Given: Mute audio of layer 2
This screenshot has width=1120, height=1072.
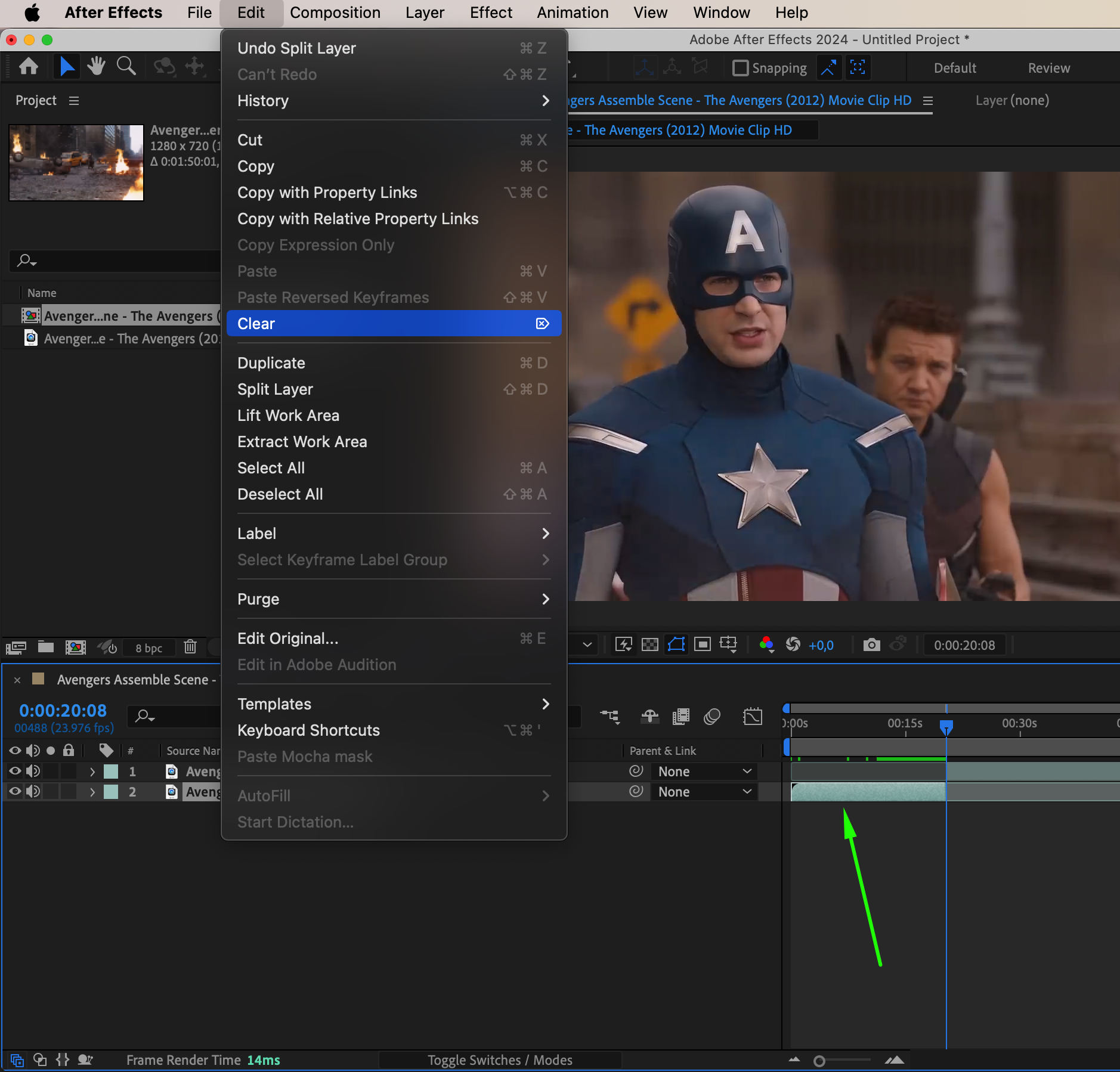Looking at the screenshot, I should pyautogui.click(x=33, y=791).
